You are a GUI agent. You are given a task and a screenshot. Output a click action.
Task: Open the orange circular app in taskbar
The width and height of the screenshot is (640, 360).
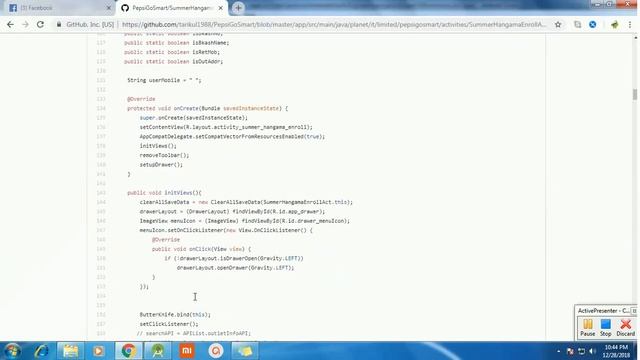(x=216, y=351)
